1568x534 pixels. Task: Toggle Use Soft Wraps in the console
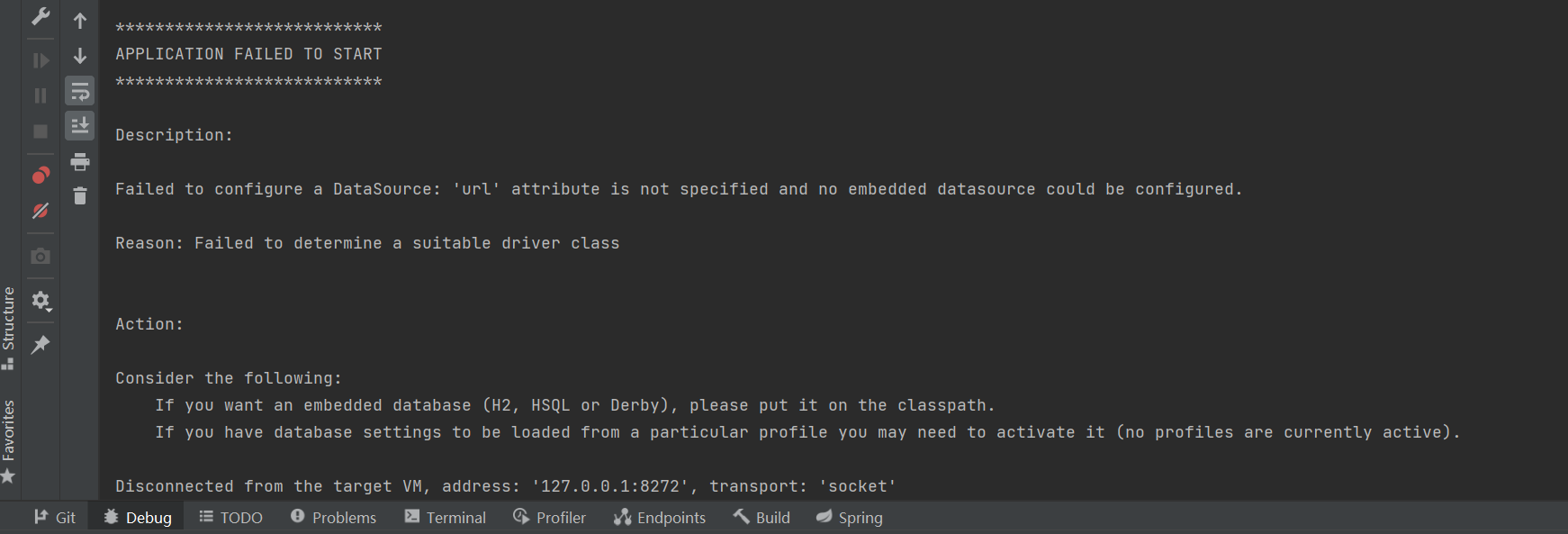pos(79,91)
